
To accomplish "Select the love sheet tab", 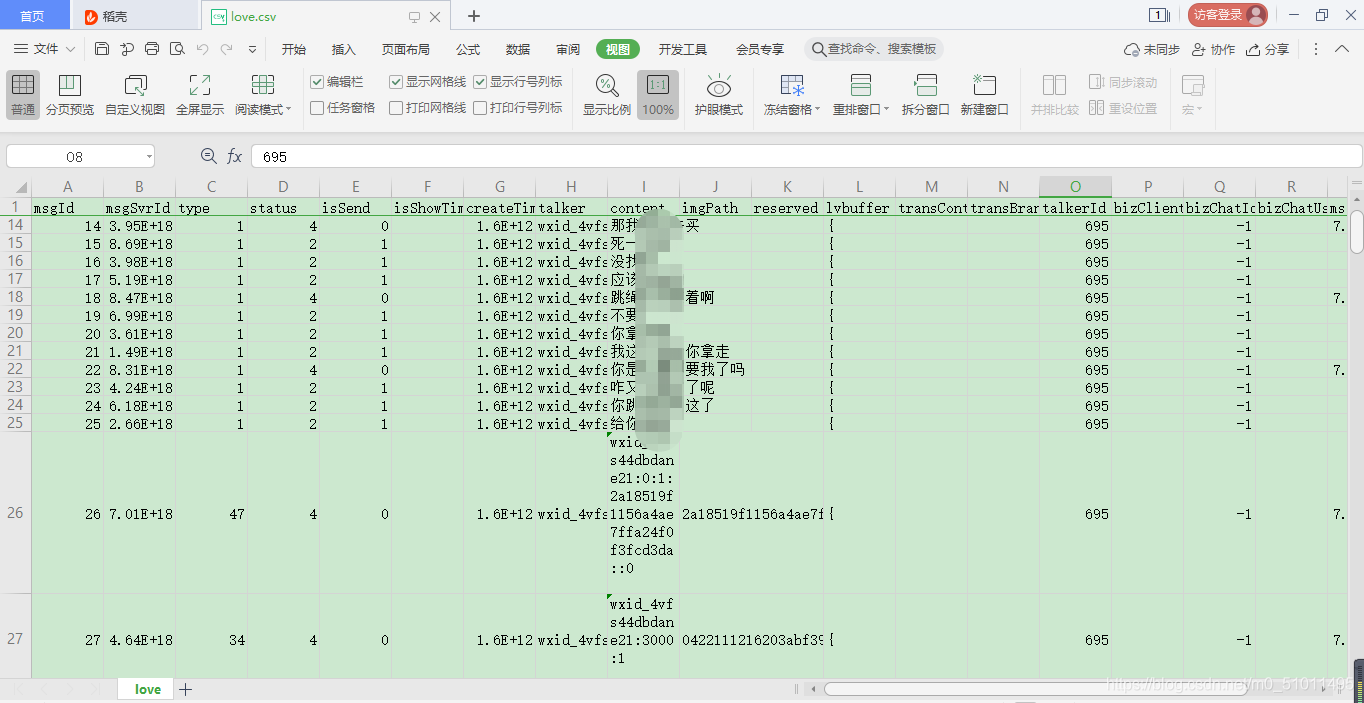I will click(x=148, y=689).
